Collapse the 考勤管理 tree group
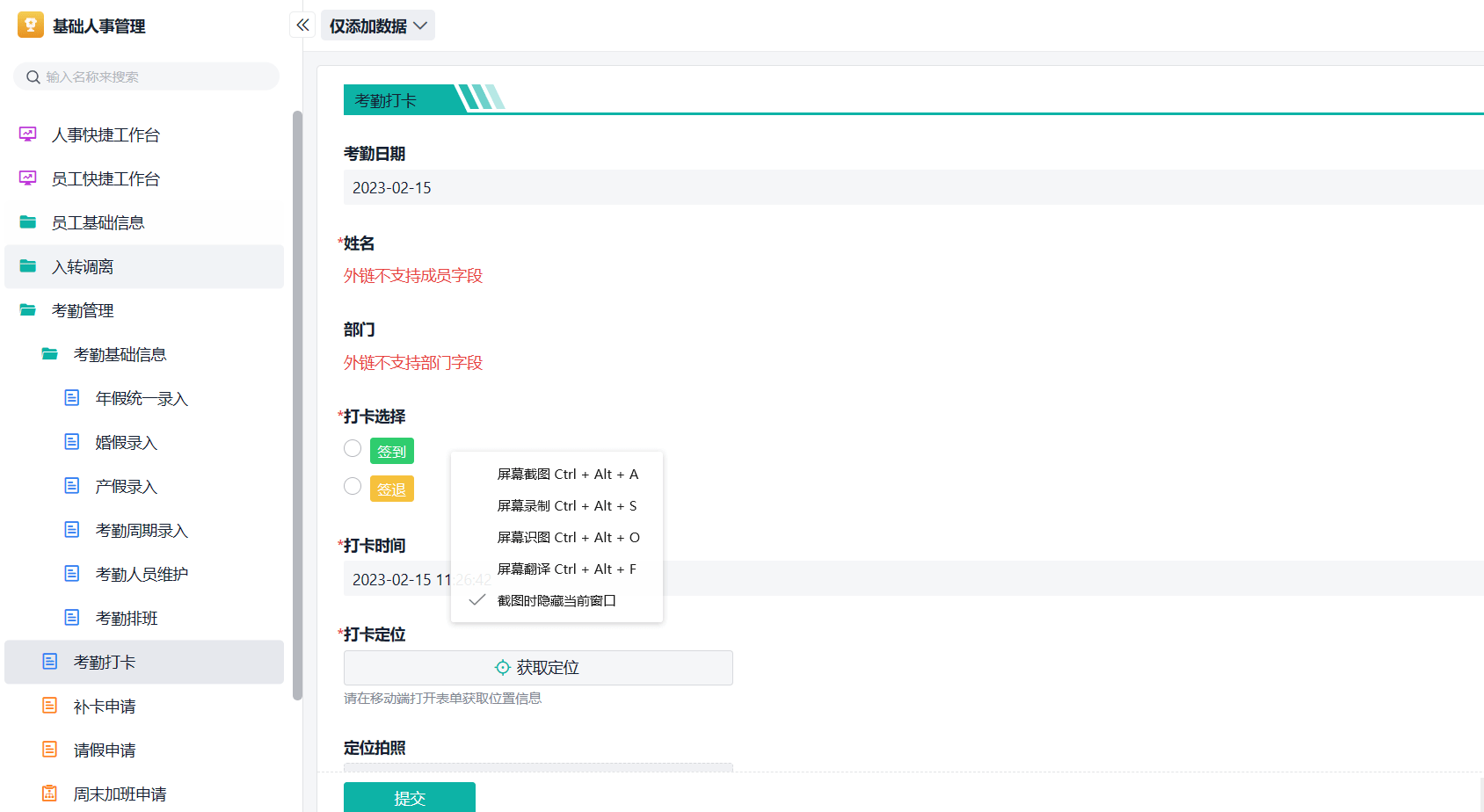Screen dimensions: 1484x812 click(x=144, y=310)
